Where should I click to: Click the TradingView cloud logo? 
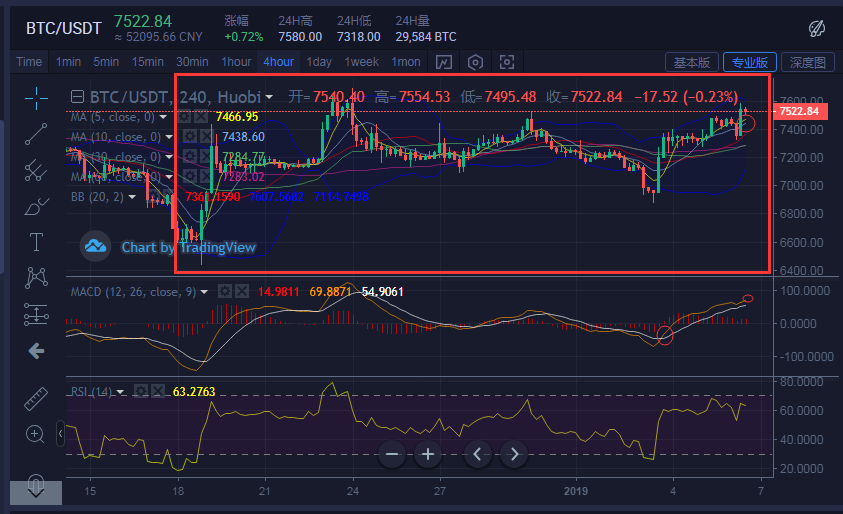[x=95, y=247]
